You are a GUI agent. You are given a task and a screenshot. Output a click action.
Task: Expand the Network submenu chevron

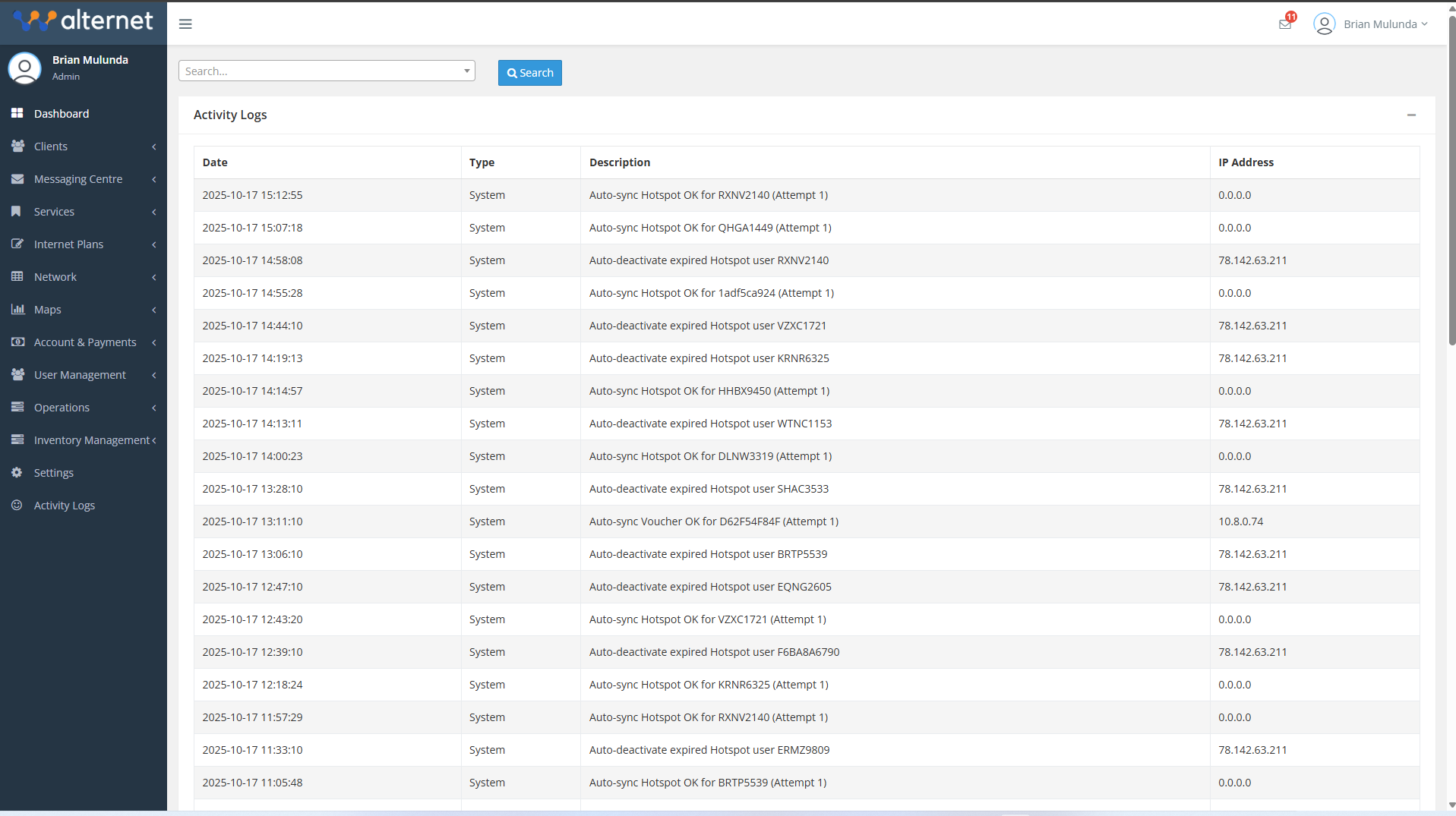[154, 277]
